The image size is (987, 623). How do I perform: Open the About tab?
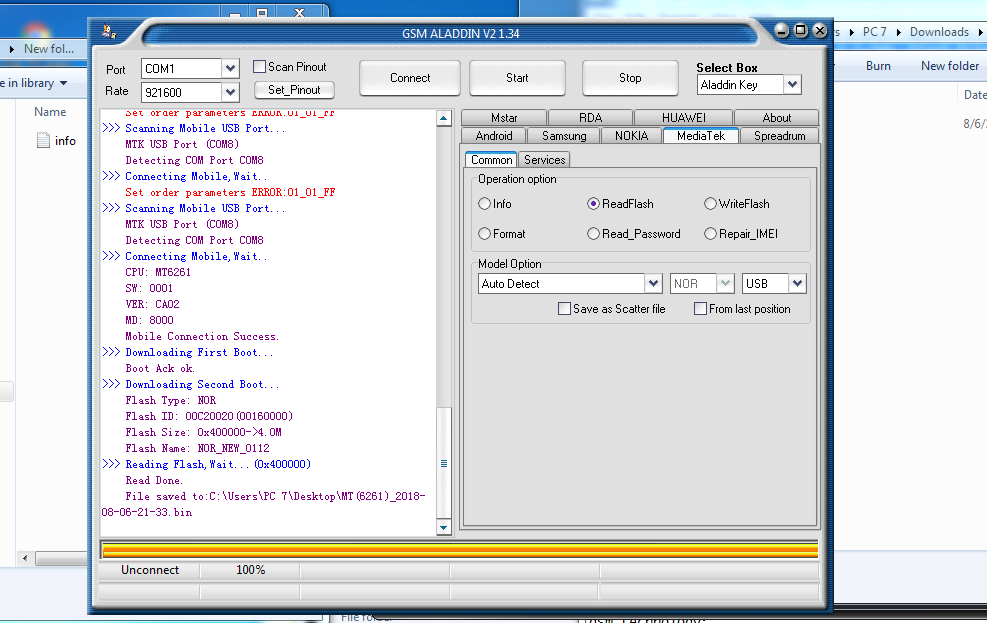[777, 118]
